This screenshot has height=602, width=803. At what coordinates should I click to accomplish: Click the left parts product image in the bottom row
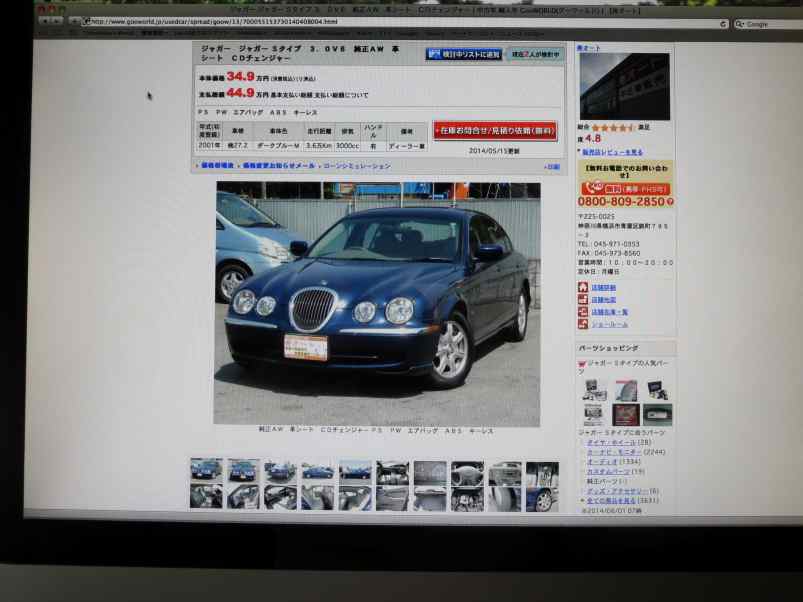595,415
